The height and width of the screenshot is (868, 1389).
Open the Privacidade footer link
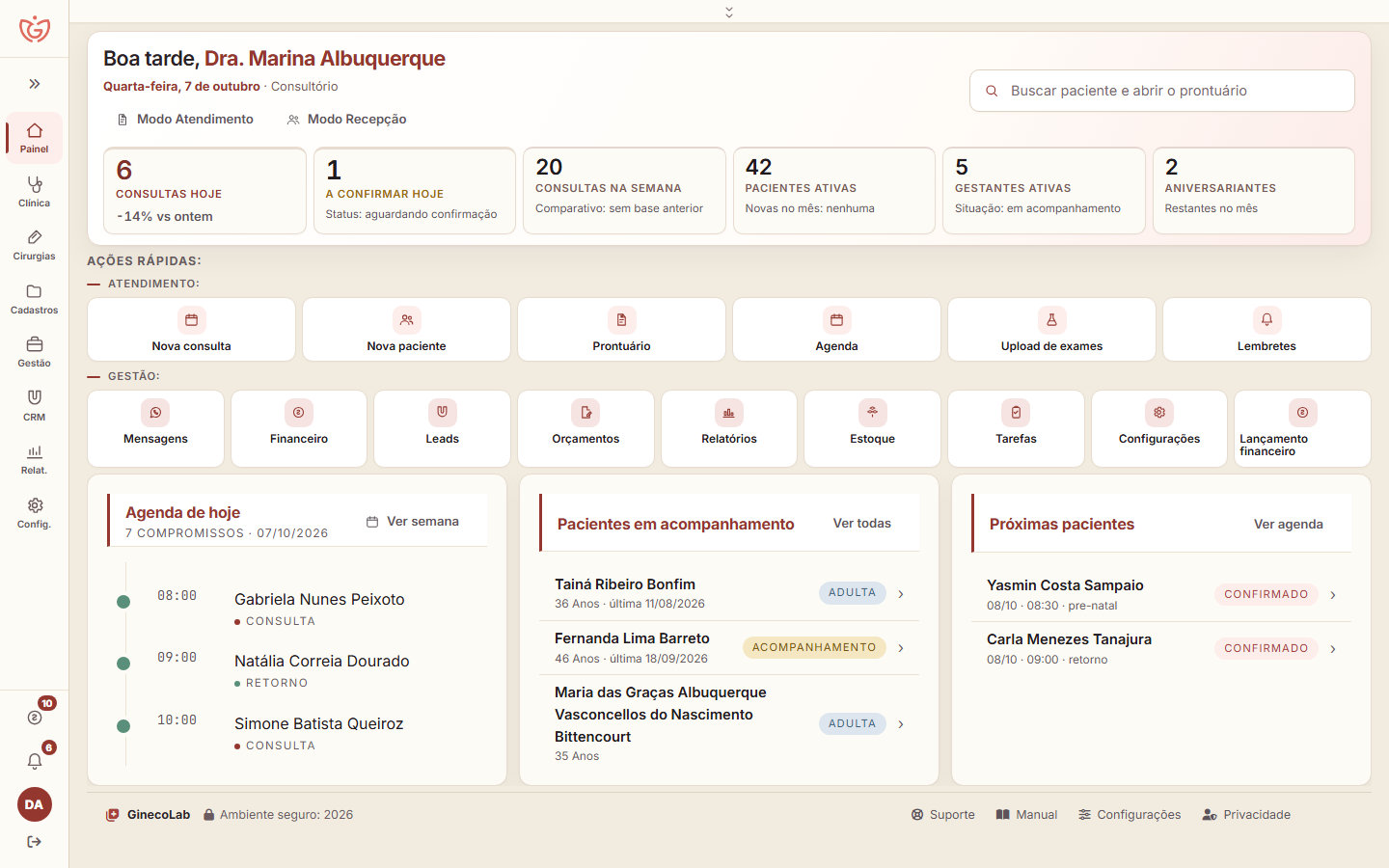[x=1246, y=815]
